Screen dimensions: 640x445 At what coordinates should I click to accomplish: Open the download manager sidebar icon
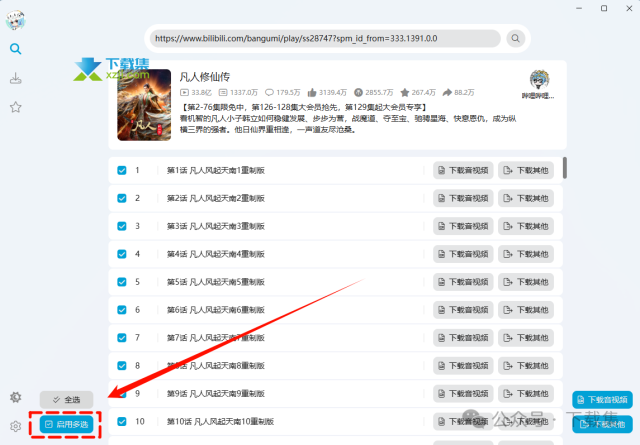coord(16,78)
